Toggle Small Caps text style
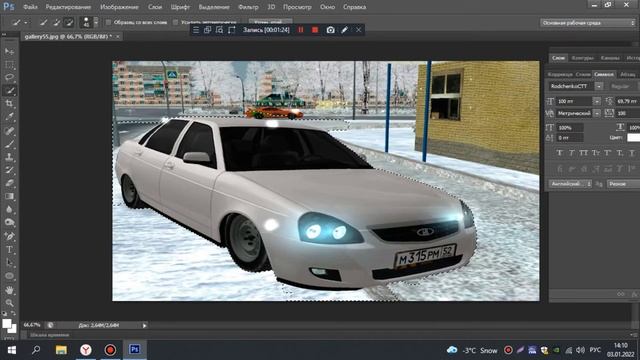640x360 pixels. [x=596, y=153]
